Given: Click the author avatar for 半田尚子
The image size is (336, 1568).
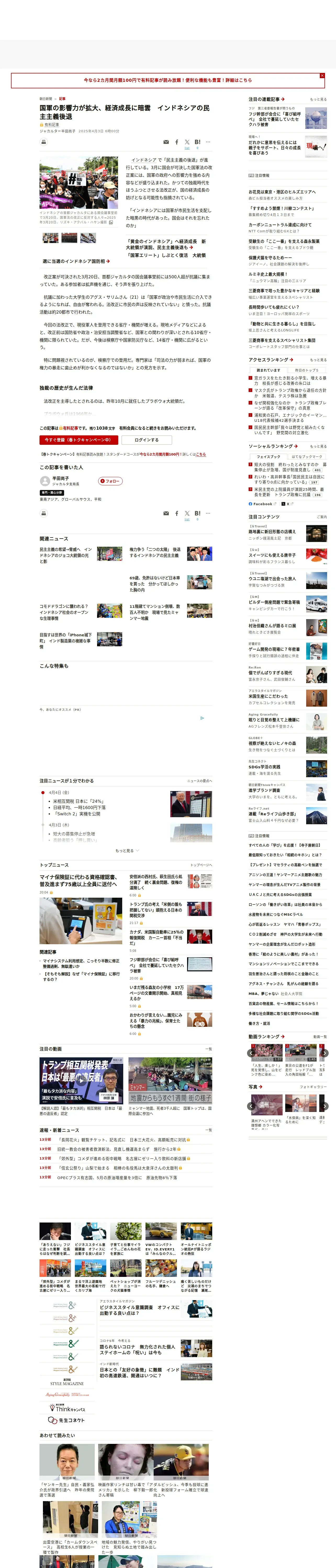Looking at the screenshot, I should (44, 481).
